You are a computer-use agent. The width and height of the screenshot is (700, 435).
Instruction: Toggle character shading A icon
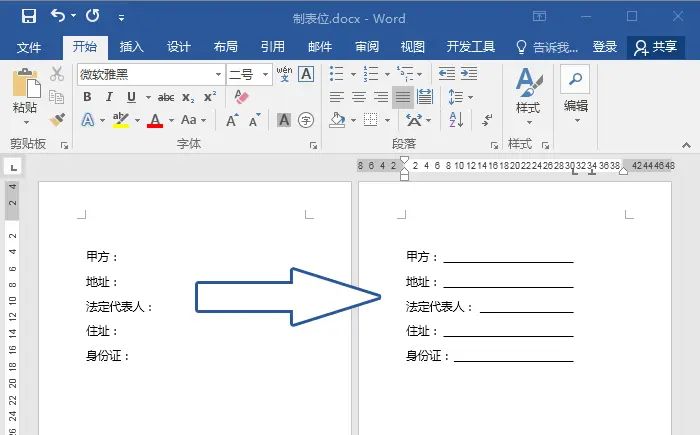pos(283,120)
